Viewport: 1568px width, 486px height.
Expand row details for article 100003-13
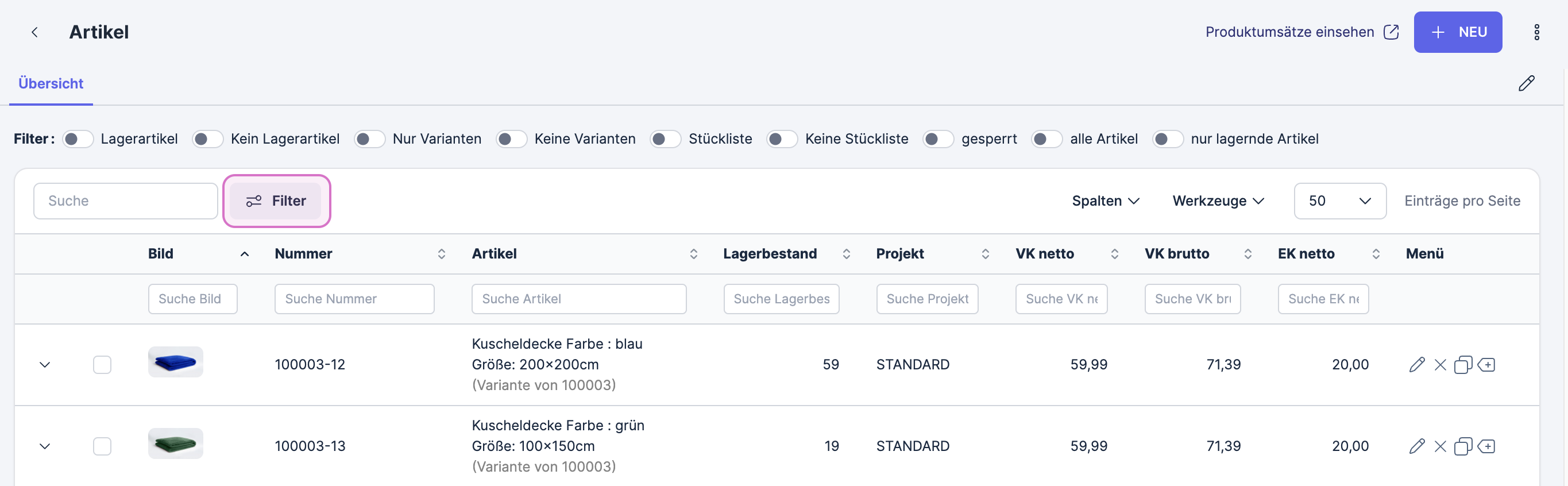pos(44,446)
